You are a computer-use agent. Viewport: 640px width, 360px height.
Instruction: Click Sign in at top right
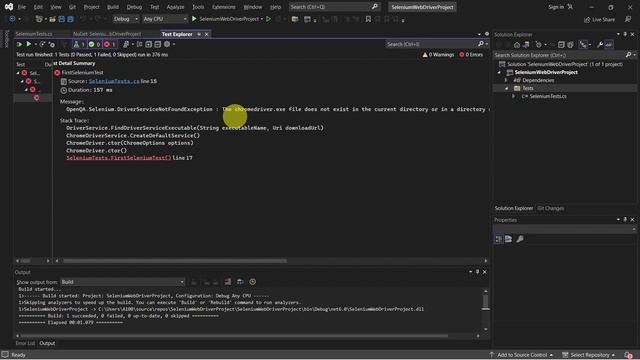pyautogui.click(x=556, y=7)
